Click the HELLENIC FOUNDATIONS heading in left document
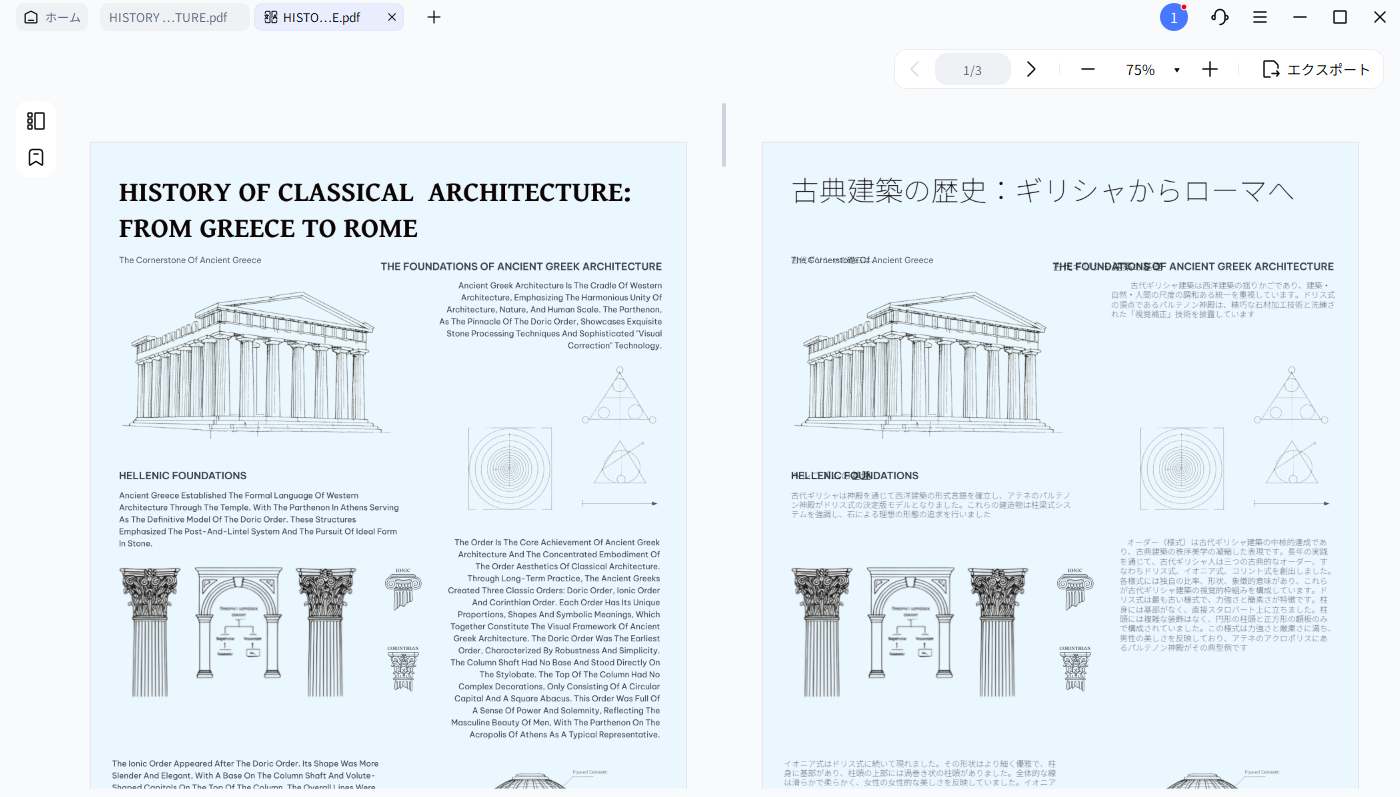 point(182,476)
